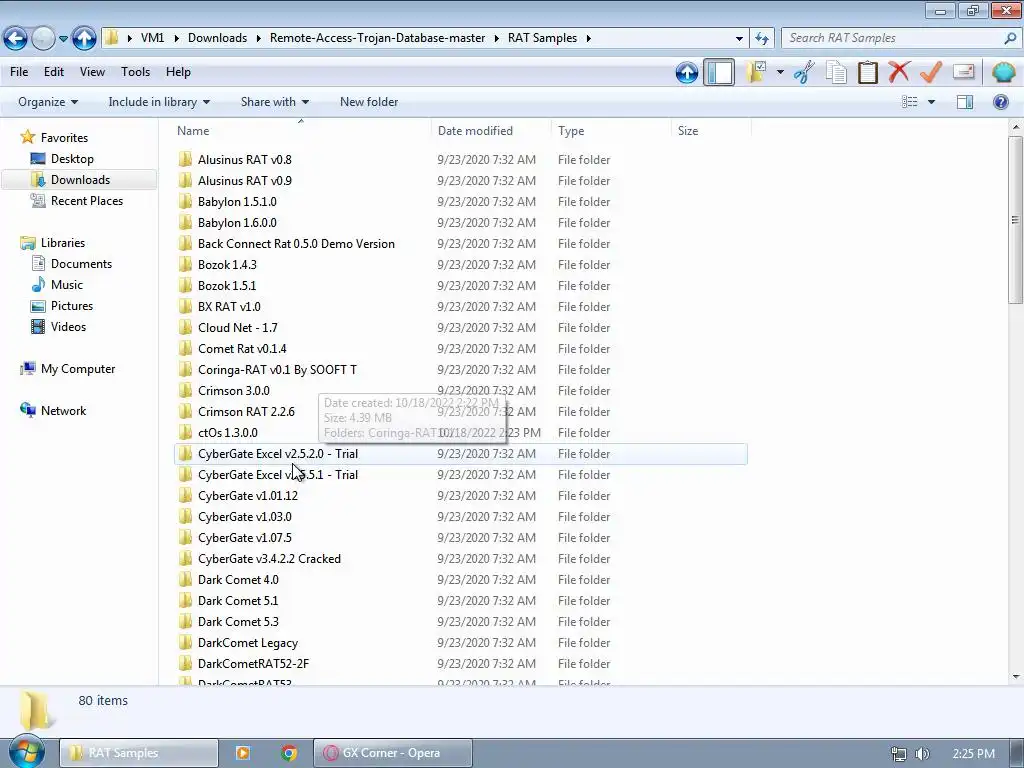Navigate to Remote-Access-Trojan-Database-master breadcrumb
The image size is (1024, 768).
[x=377, y=39]
